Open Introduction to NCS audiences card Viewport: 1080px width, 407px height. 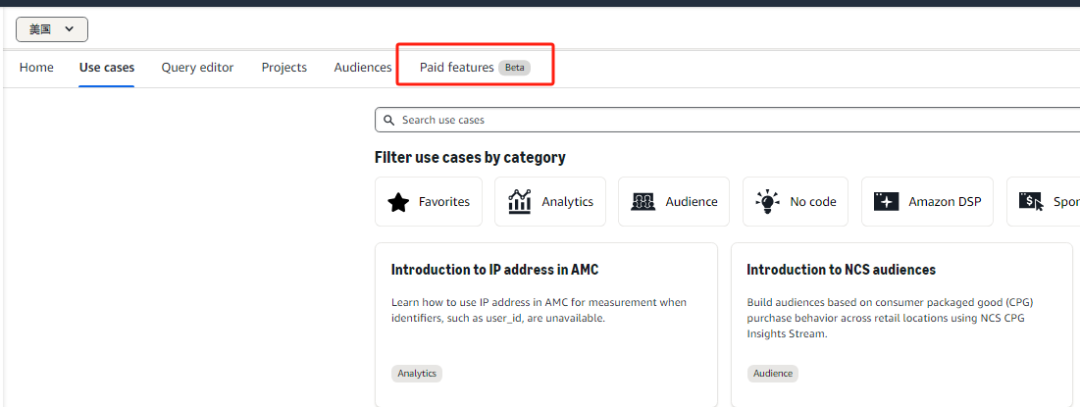pos(840,270)
